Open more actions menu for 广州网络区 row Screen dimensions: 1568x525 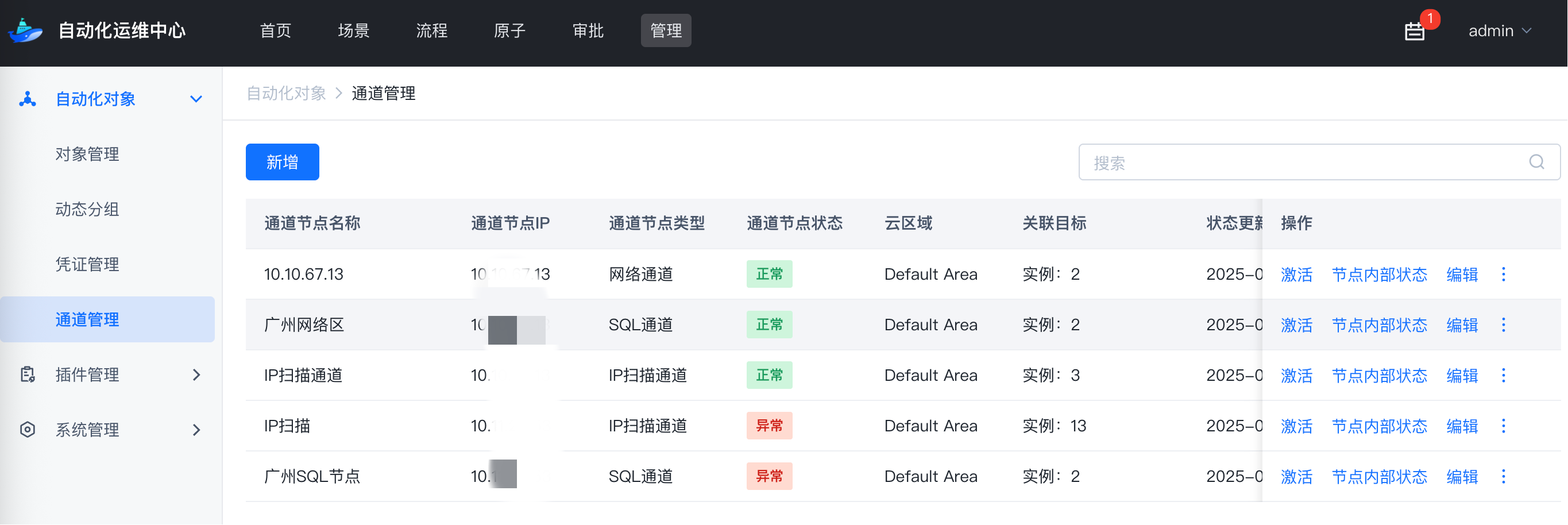[x=1504, y=325]
